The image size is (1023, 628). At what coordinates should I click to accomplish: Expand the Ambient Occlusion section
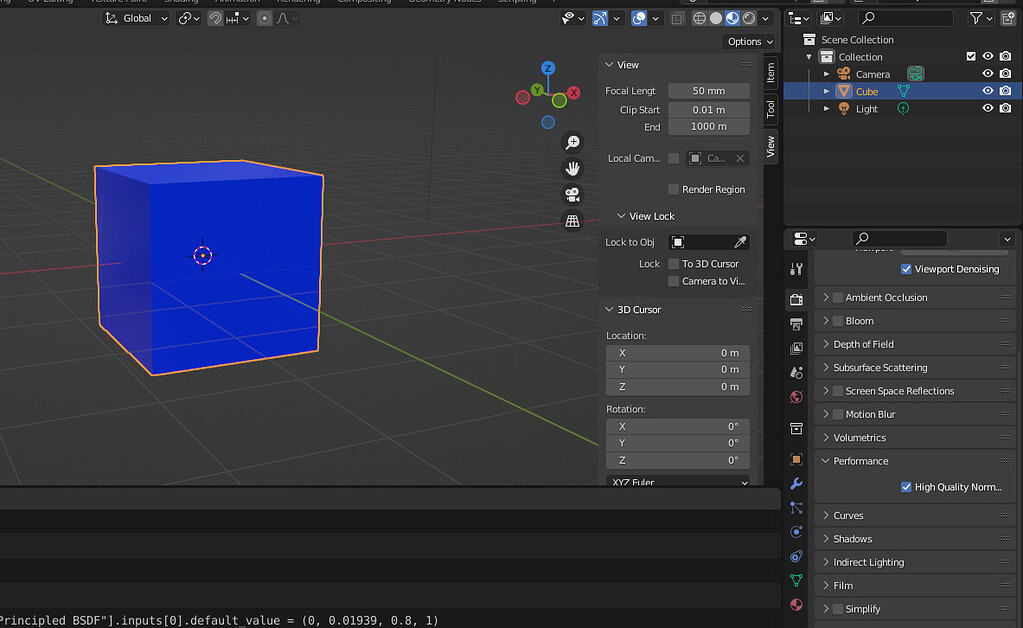pyautogui.click(x=826, y=297)
